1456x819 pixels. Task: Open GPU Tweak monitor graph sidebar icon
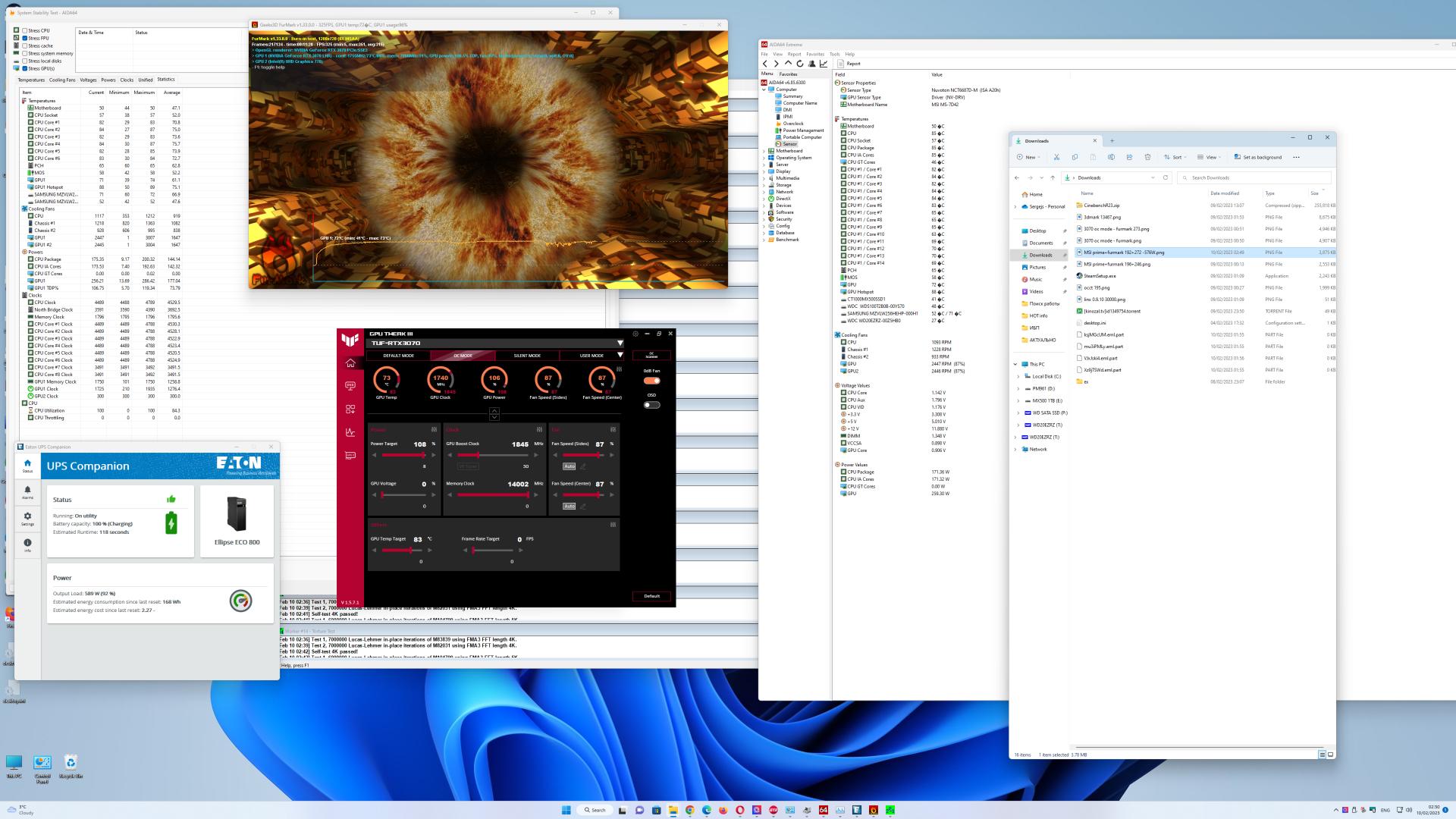pos(350,432)
